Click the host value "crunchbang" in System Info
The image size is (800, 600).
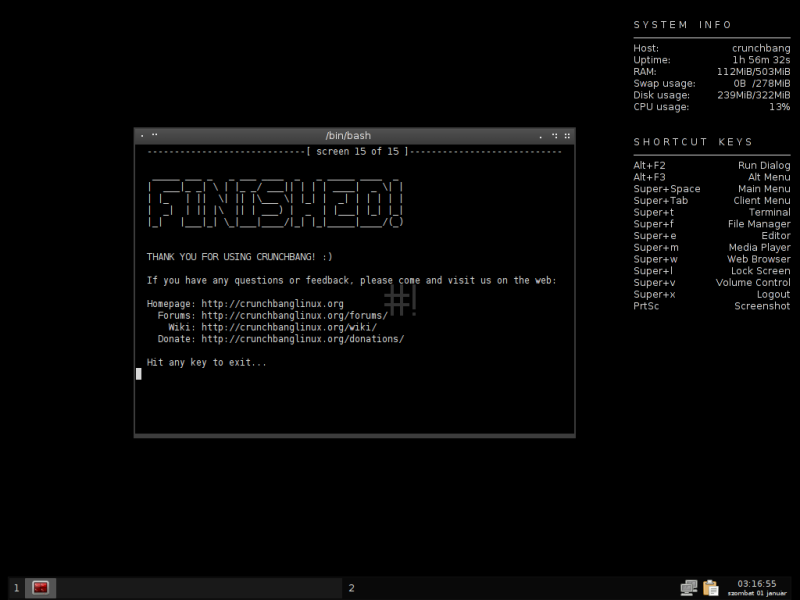(761, 48)
